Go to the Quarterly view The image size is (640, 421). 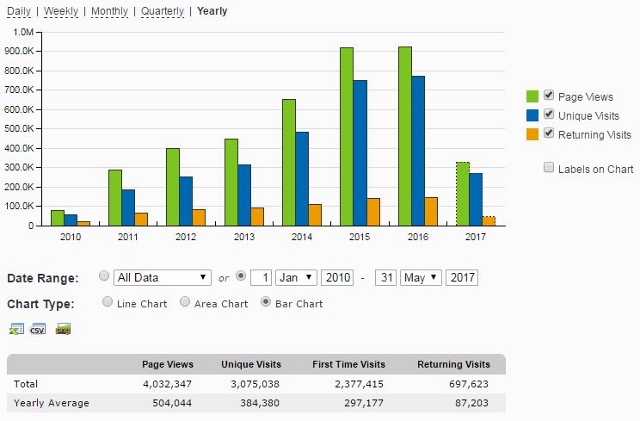pos(162,11)
